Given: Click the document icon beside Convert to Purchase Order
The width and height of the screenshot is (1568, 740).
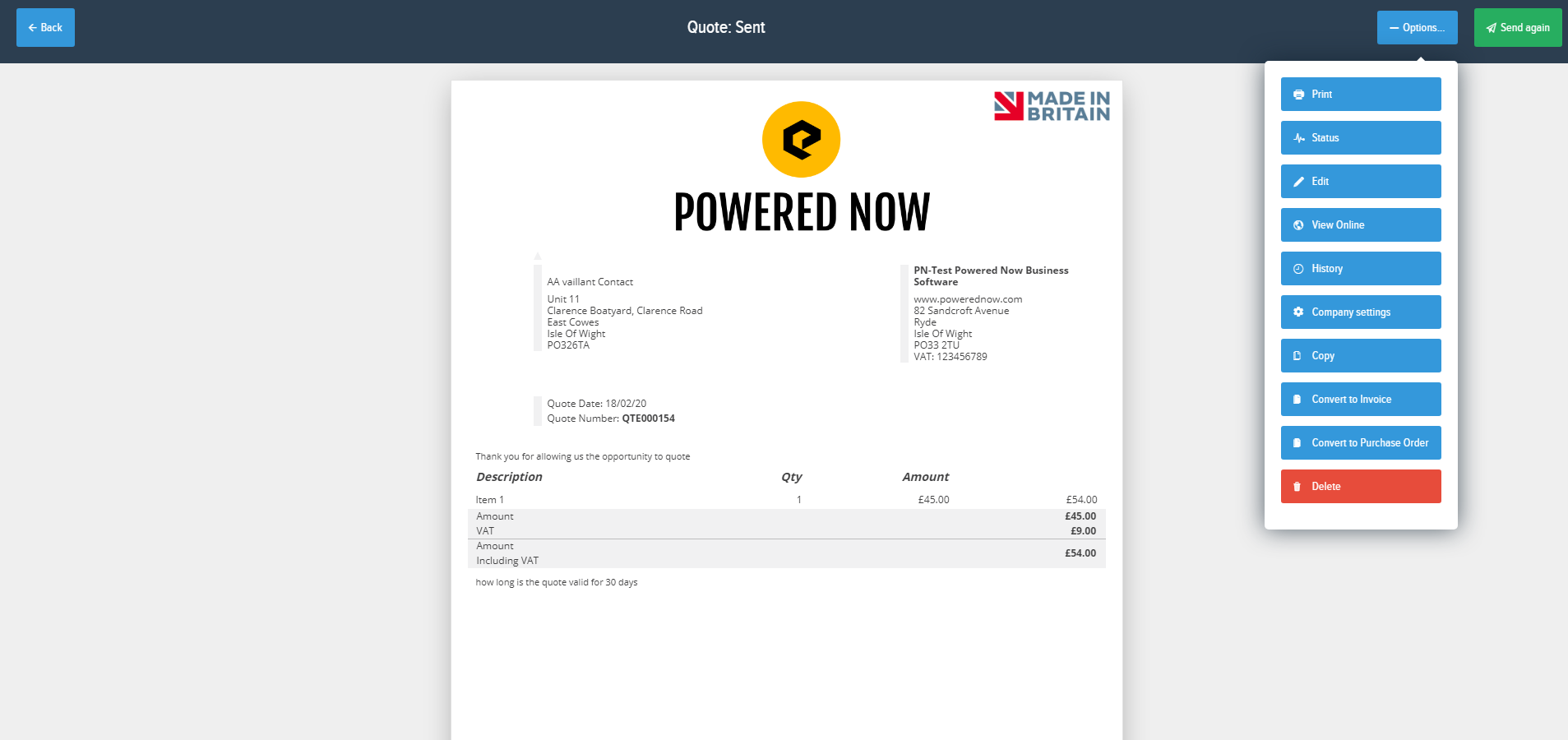Looking at the screenshot, I should (1297, 443).
